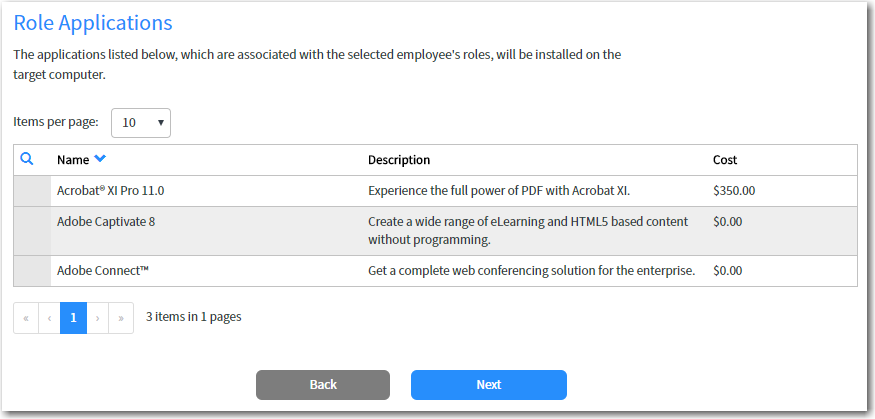Click the row selector cell beside Acrobat XI Pro
This screenshot has width=875, height=419.
tap(32, 191)
